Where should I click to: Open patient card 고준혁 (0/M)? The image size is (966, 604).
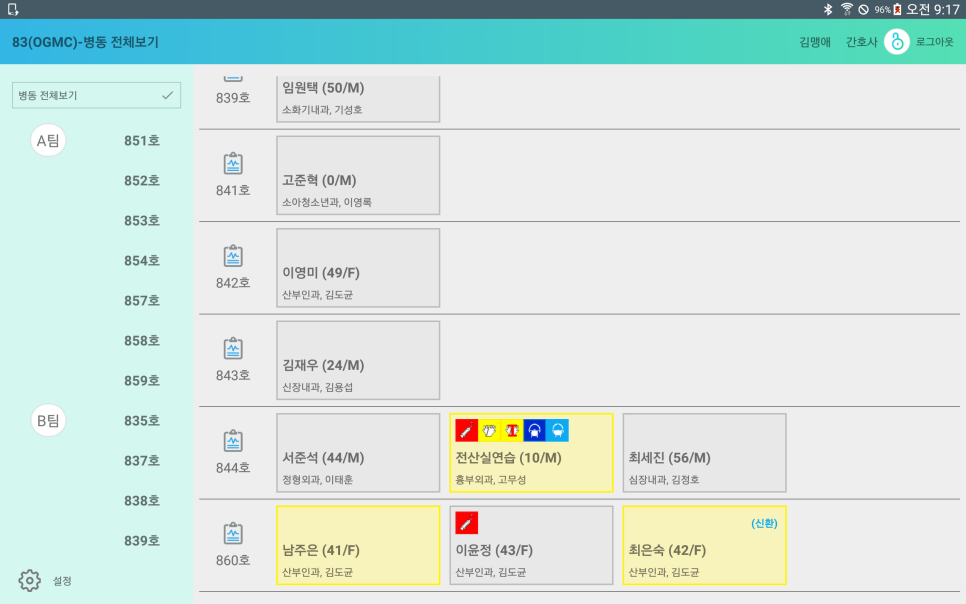tap(358, 176)
